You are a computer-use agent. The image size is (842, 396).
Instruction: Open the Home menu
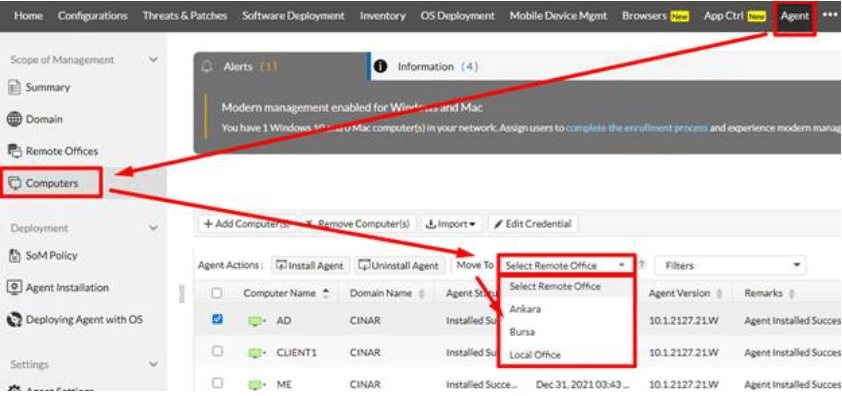[x=28, y=16]
